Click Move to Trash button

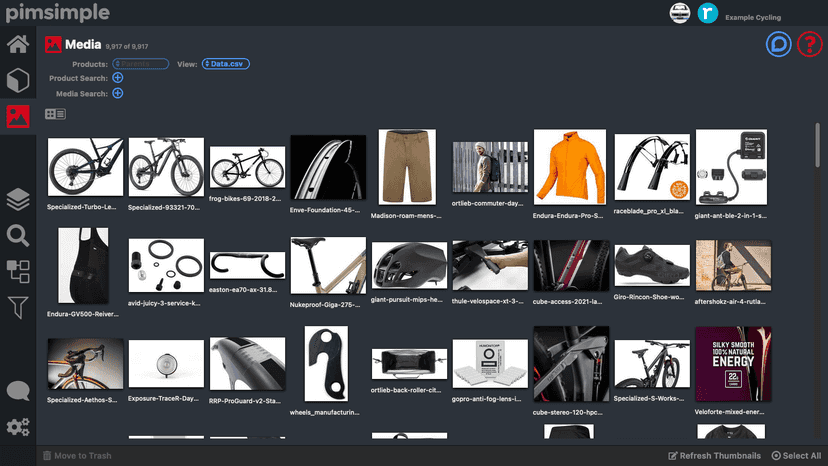[x=77, y=455]
